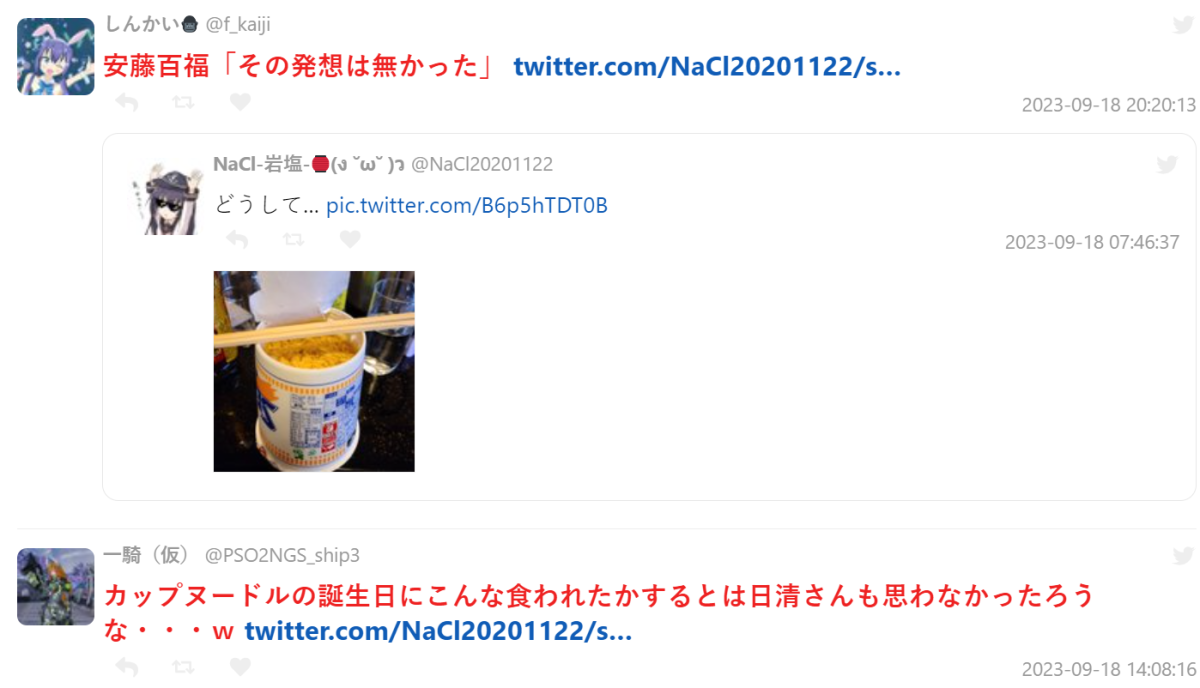Open the @PSO2NGS_ship3 username handle
The width and height of the screenshot is (1200, 688).
pyautogui.click(x=282, y=555)
